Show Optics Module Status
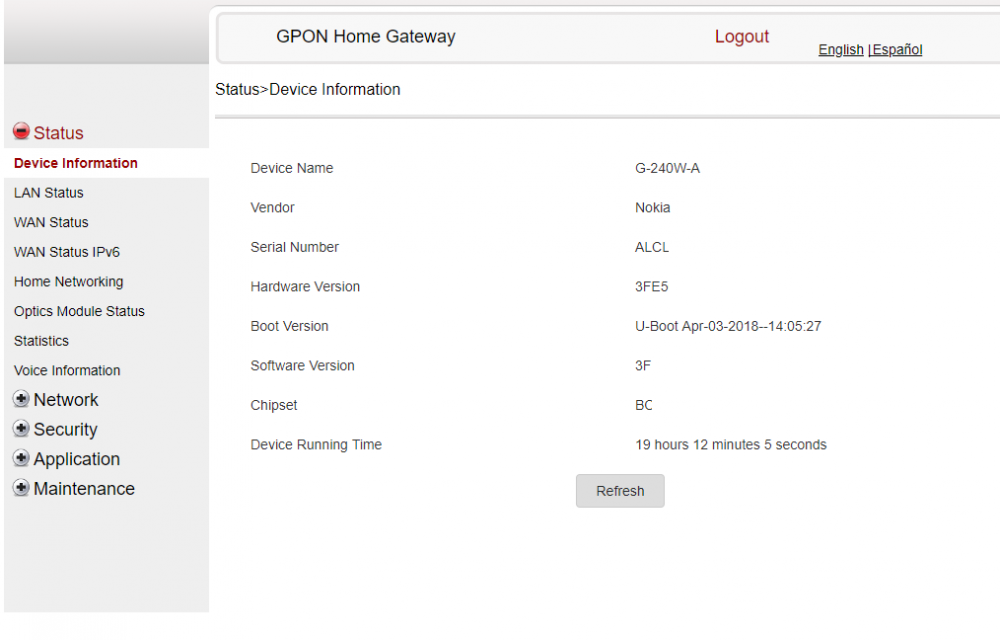 80,311
